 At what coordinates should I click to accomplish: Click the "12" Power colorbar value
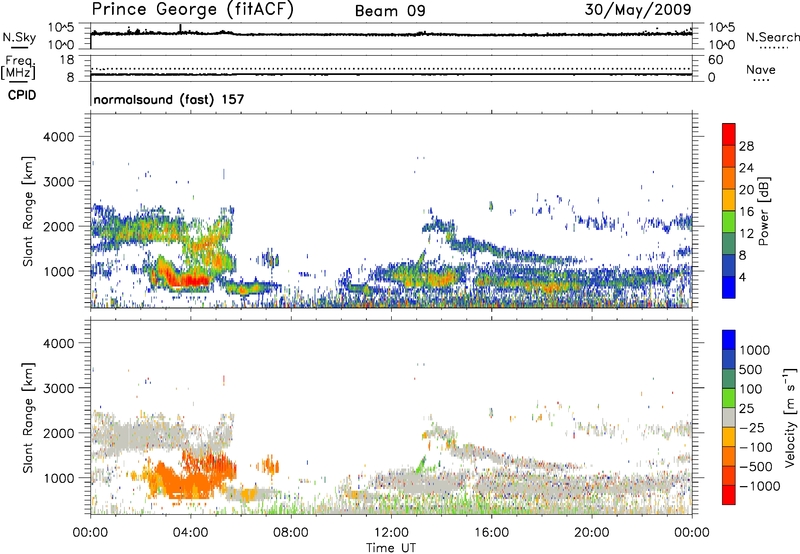746,234
